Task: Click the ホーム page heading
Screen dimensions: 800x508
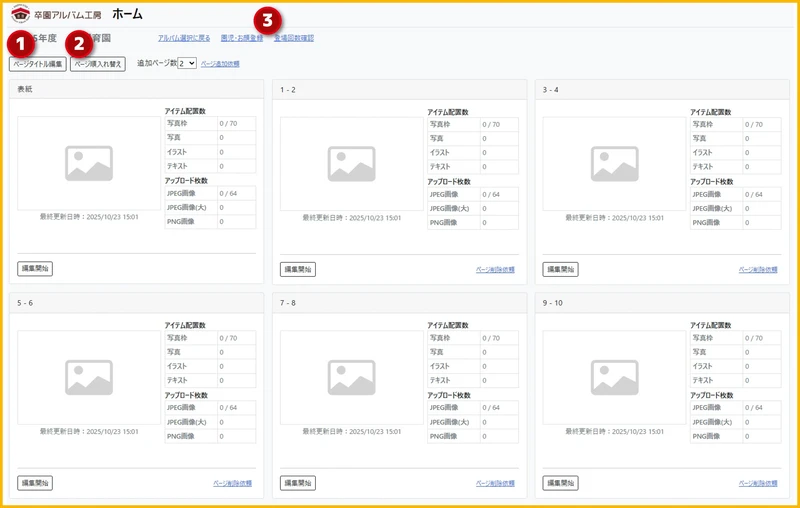Action: coord(128,14)
